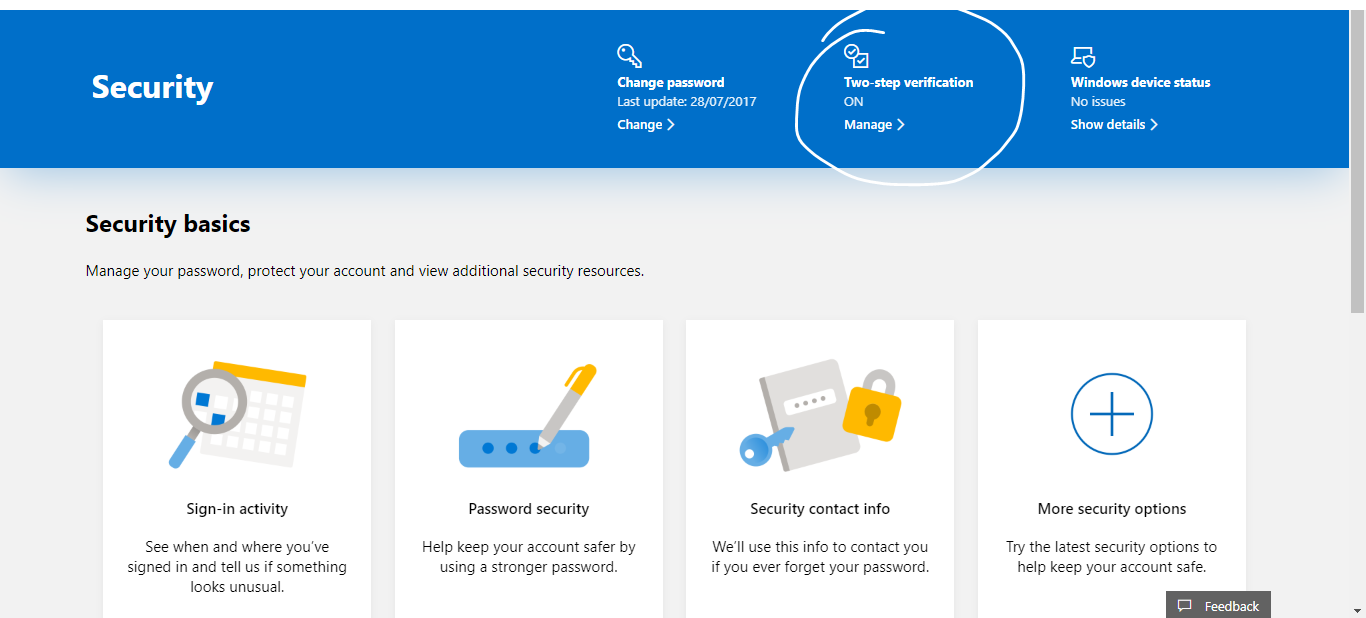Open the Password security card title
The width and height of the screenshot is (1366, 618).
[x=529, y=509]
